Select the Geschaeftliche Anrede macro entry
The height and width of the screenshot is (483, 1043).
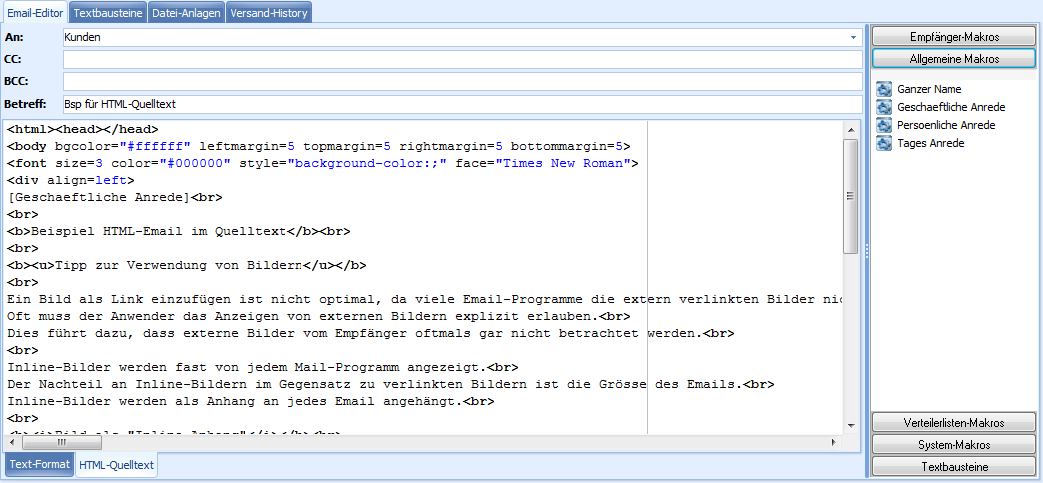(x=951, y=106)
